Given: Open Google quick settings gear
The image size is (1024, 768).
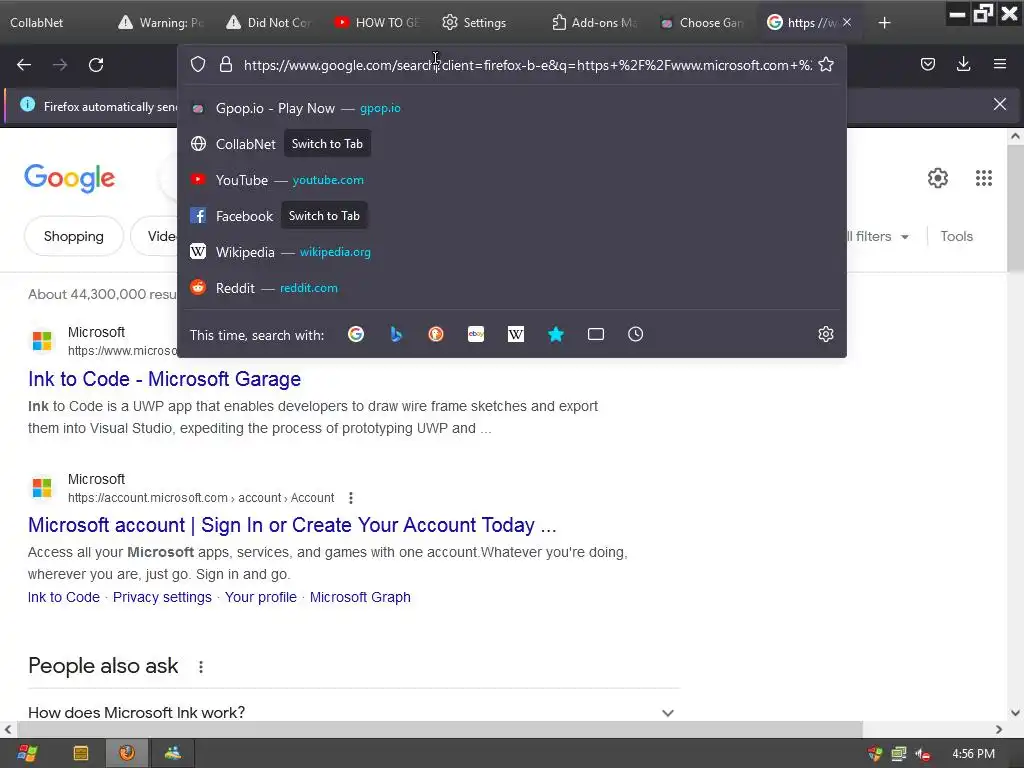Looking at the screenshot, I should (x=938, y=178).
